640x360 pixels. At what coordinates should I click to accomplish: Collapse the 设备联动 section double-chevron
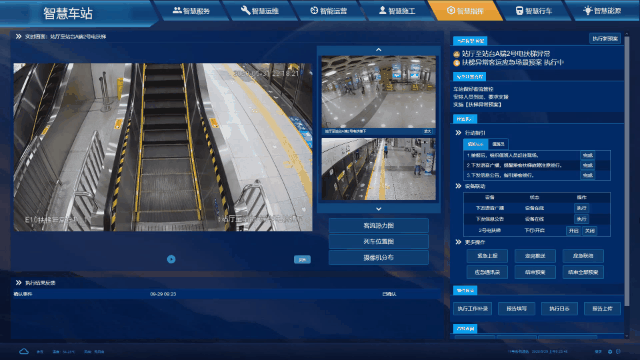458,186
